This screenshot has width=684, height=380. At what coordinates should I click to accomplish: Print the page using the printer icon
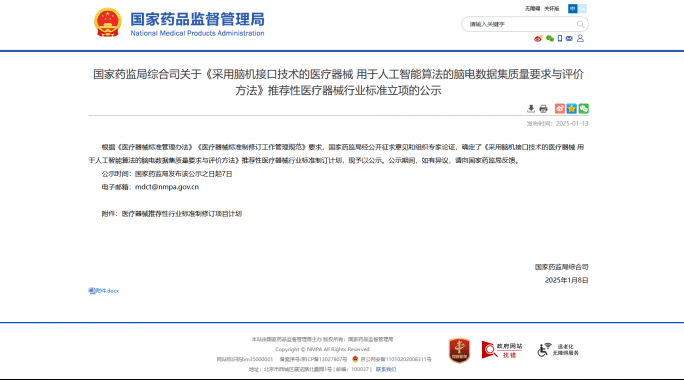(x=543, y=109)
